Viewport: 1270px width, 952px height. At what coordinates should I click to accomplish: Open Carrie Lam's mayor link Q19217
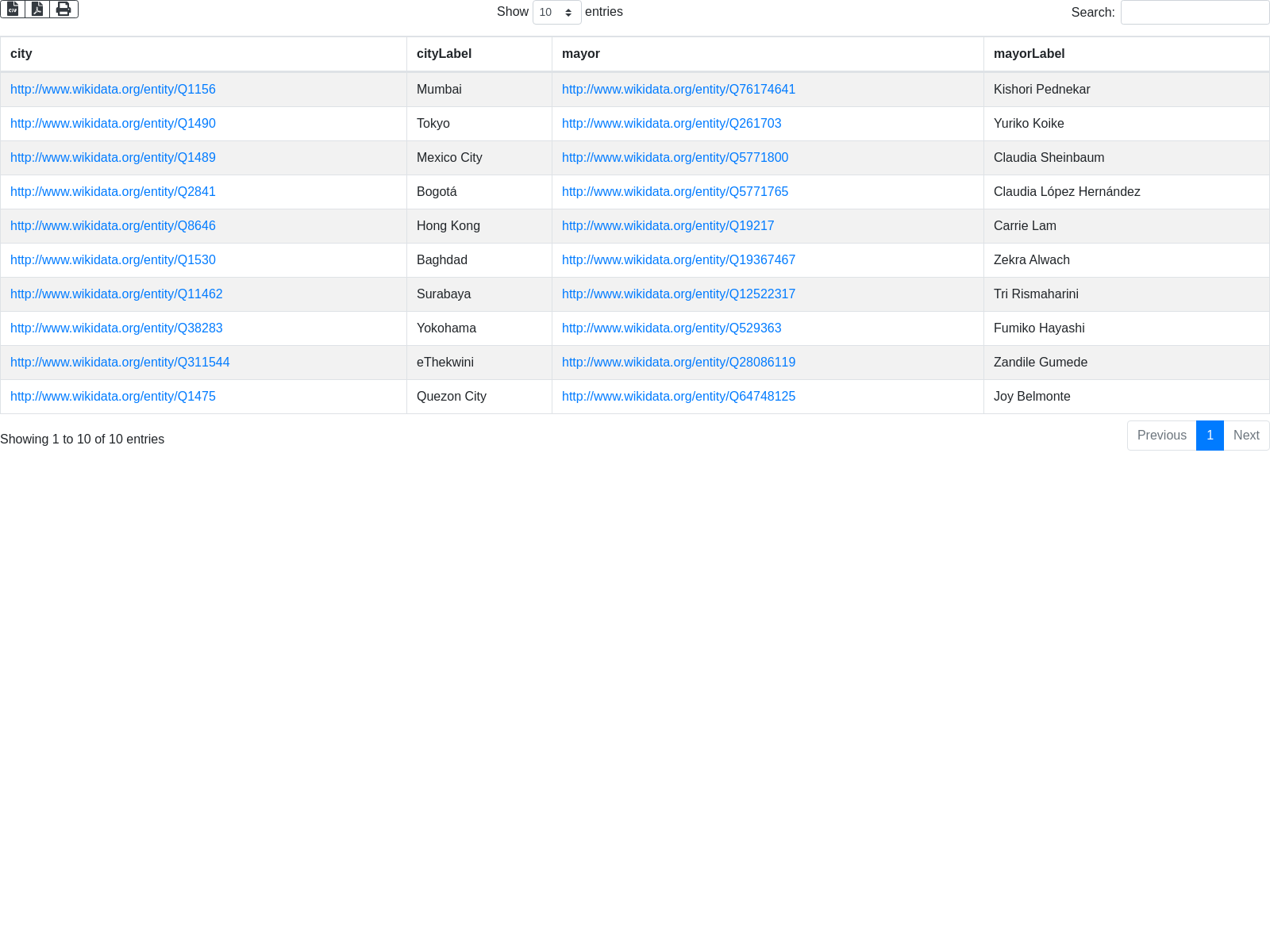coord(668,226)
